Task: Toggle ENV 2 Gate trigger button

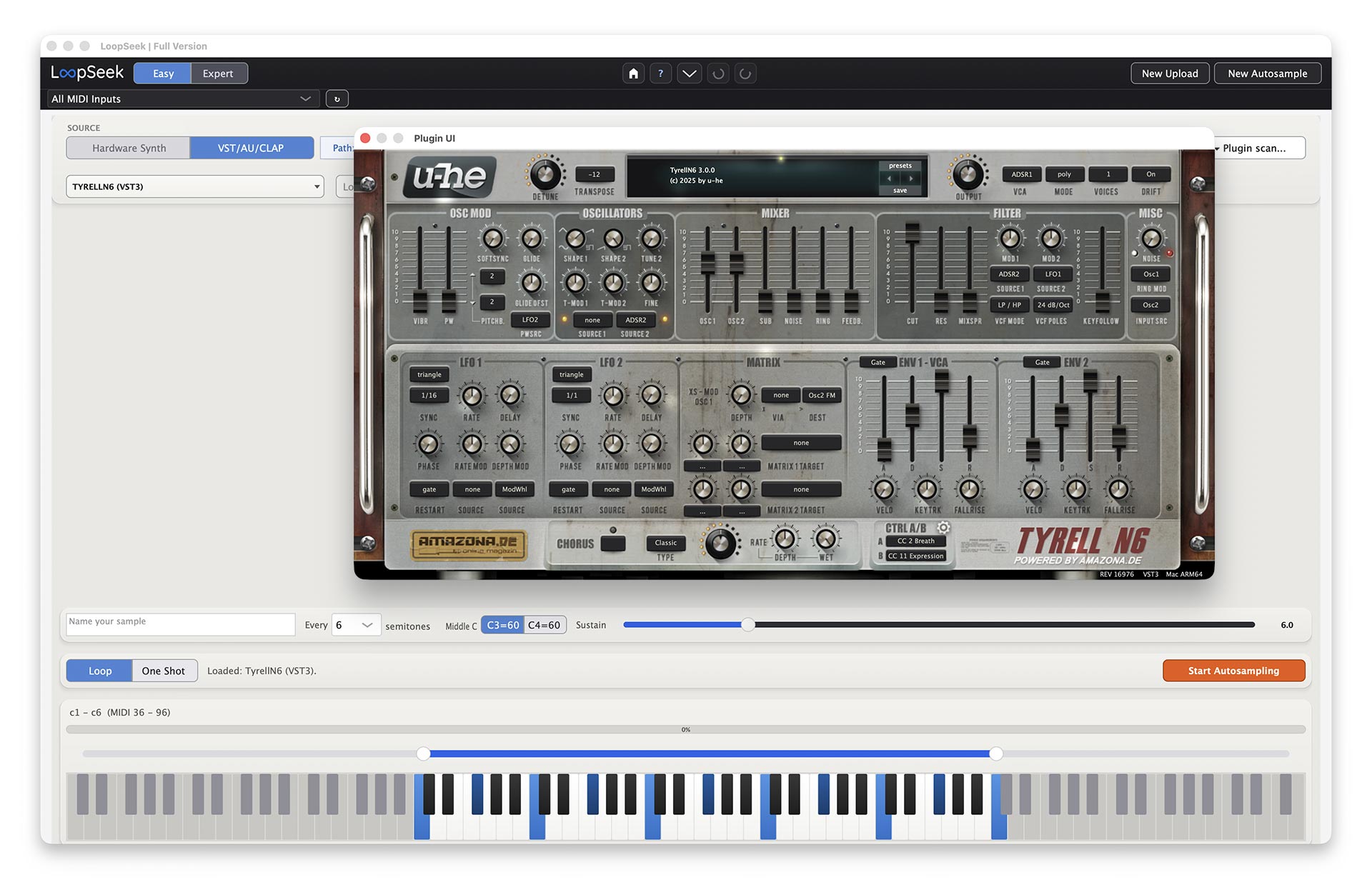Action: [x=1043, y=362]
